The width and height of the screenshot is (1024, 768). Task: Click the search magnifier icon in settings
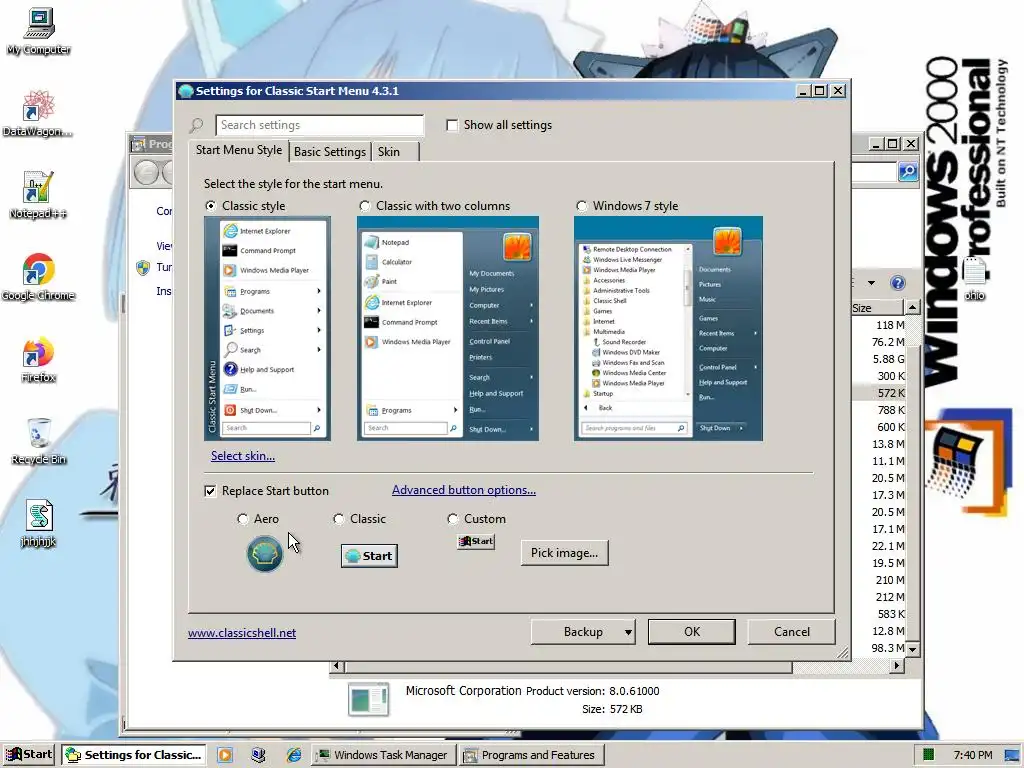click(197, 125)
